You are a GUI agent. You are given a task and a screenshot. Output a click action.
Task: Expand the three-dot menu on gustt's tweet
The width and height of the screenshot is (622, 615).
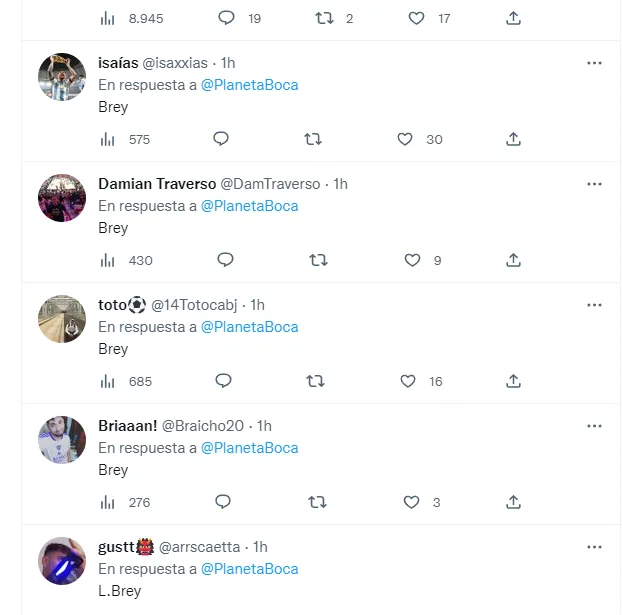(594, 547)
